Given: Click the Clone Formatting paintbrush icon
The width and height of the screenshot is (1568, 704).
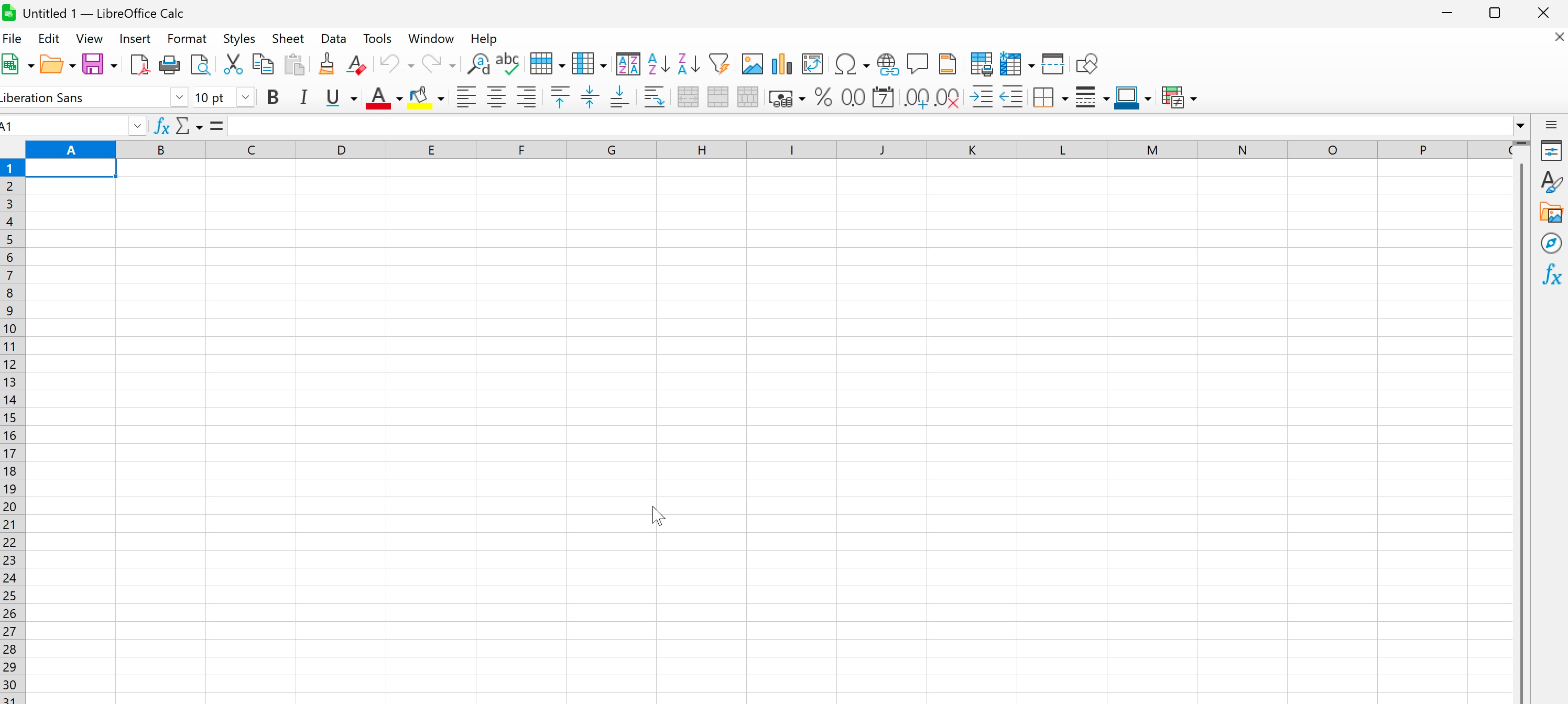Looking at the screenshot, I should 326,64.
